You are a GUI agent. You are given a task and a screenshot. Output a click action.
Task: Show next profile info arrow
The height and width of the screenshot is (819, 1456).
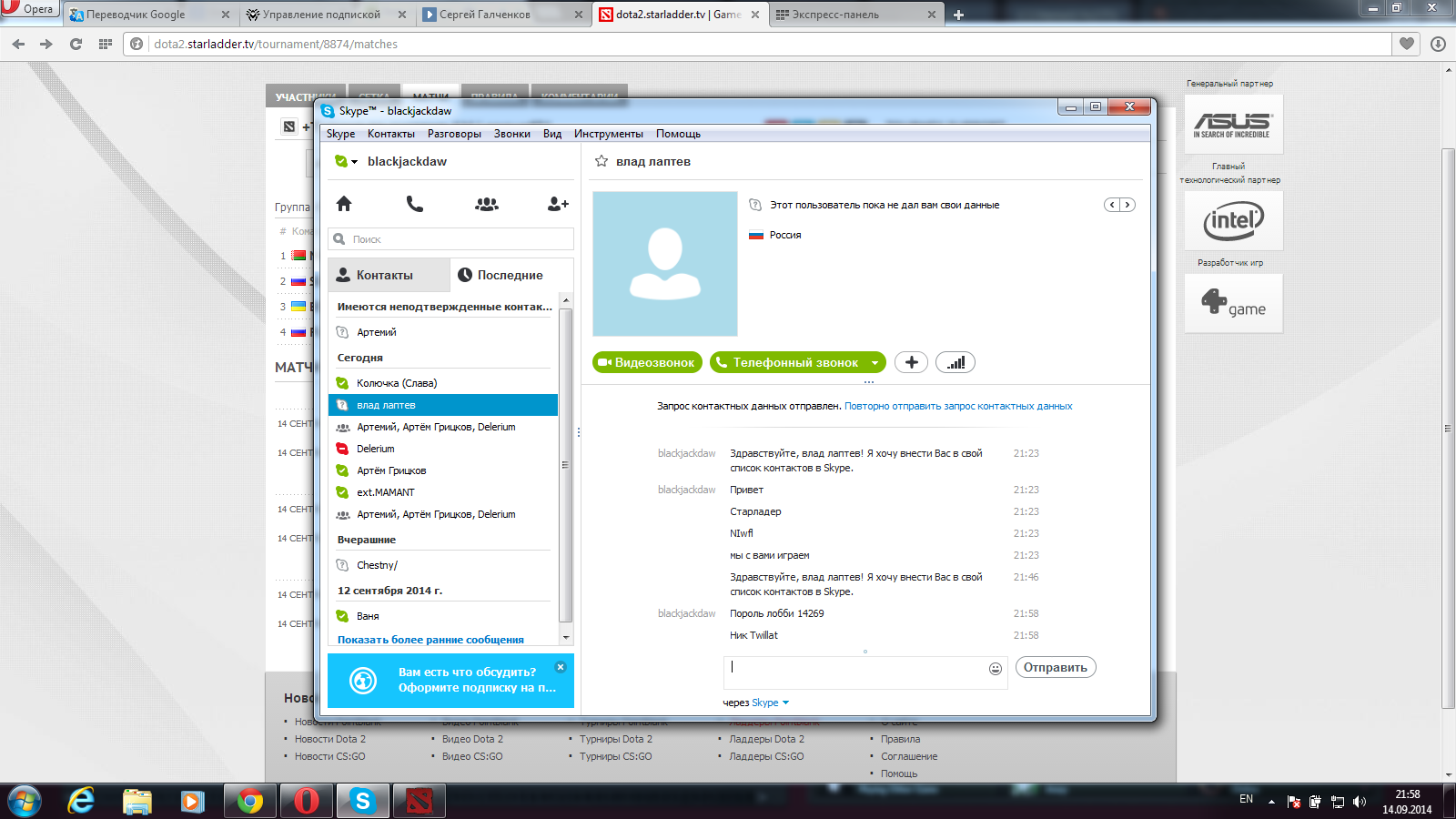1127,205
